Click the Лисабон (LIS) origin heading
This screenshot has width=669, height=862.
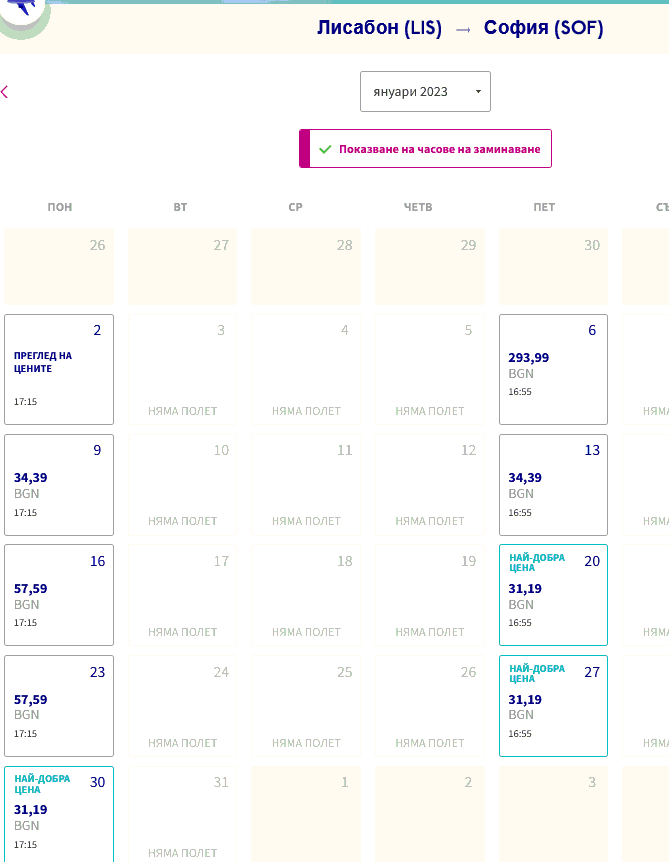pyautogui.click(x=379, y=28)
